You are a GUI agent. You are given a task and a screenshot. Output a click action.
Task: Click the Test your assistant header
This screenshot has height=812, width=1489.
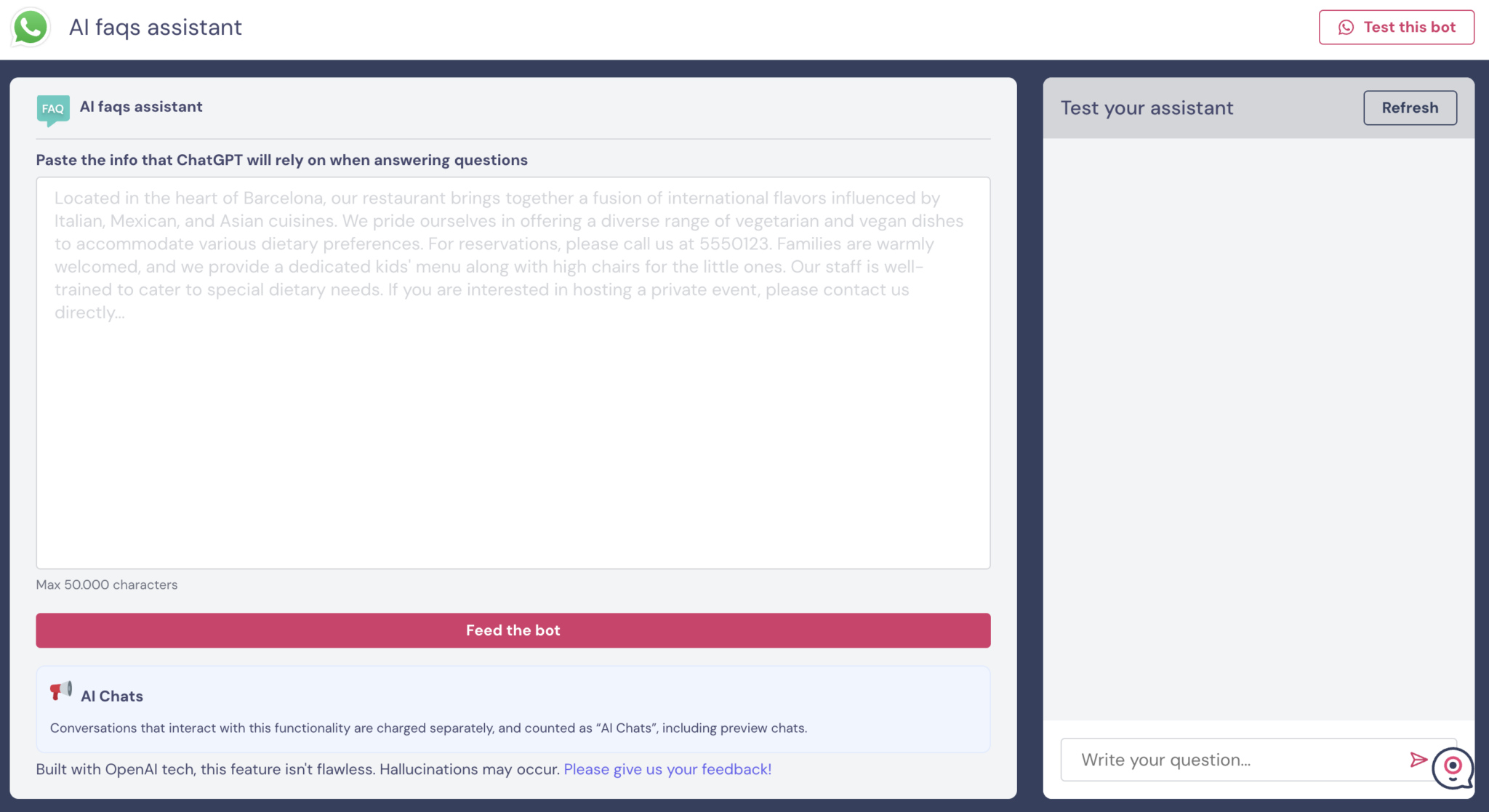tap(1147, 108)
